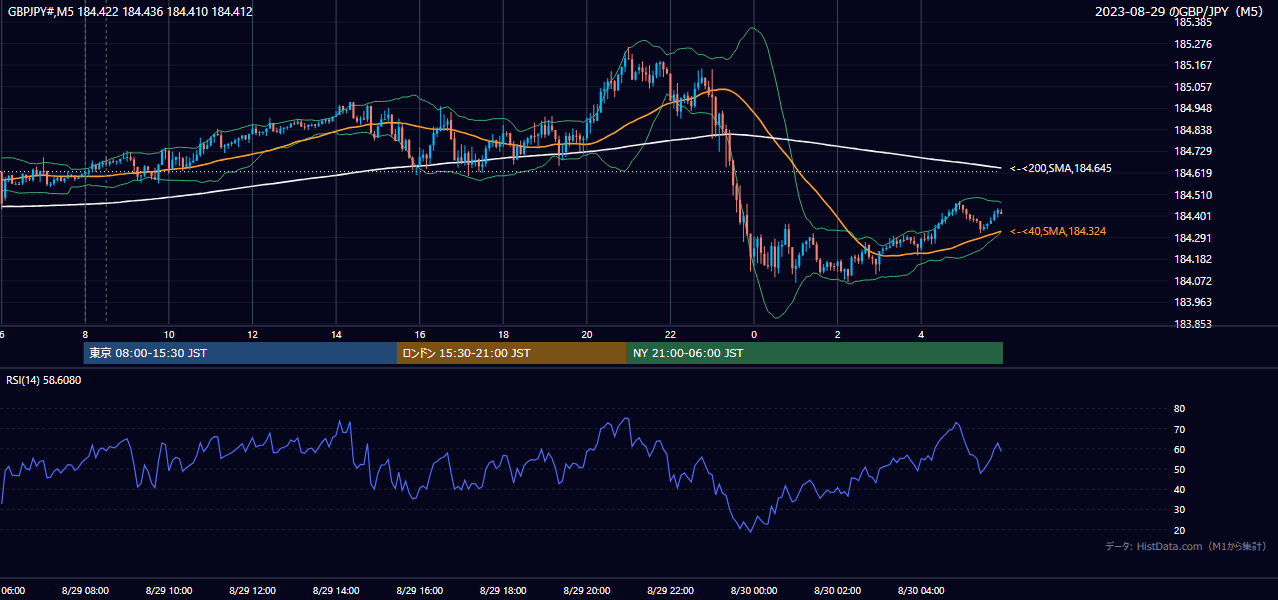Click price level 184.729 on the axis

point(1193,152)
